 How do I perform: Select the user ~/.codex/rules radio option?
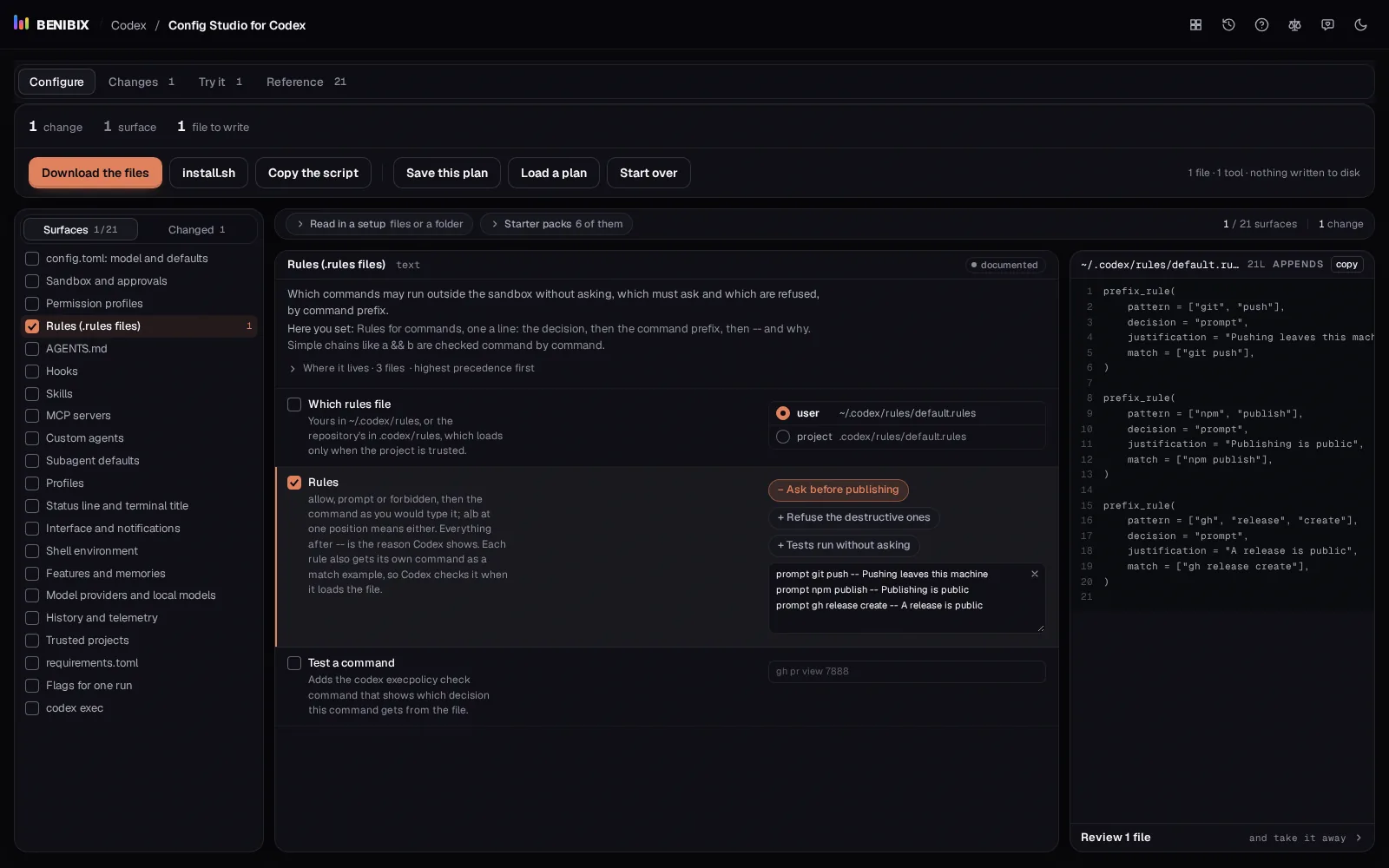coord(783,413)
